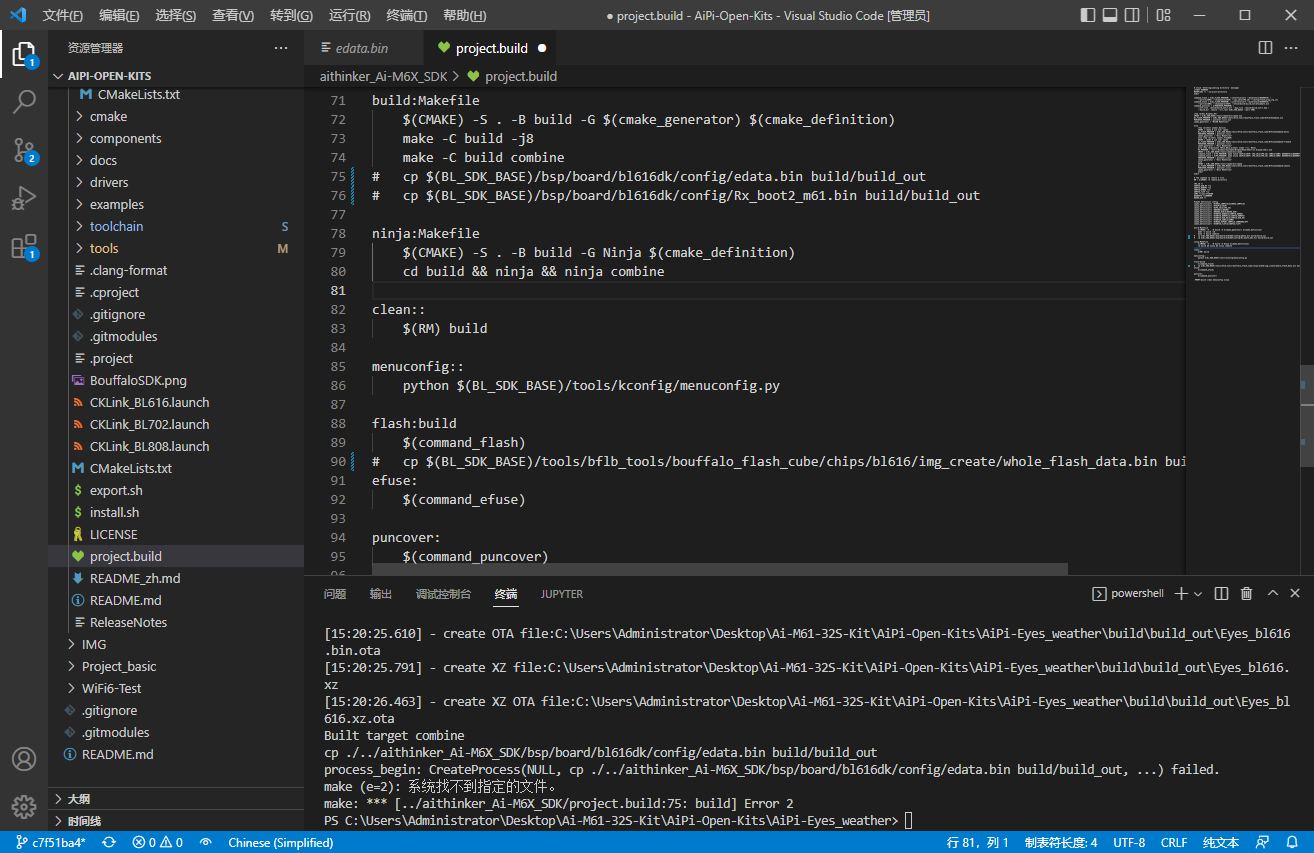Expand the 大纲 outline section
The height and width of the screenshot is (853, 1314).
coord(176,799)
